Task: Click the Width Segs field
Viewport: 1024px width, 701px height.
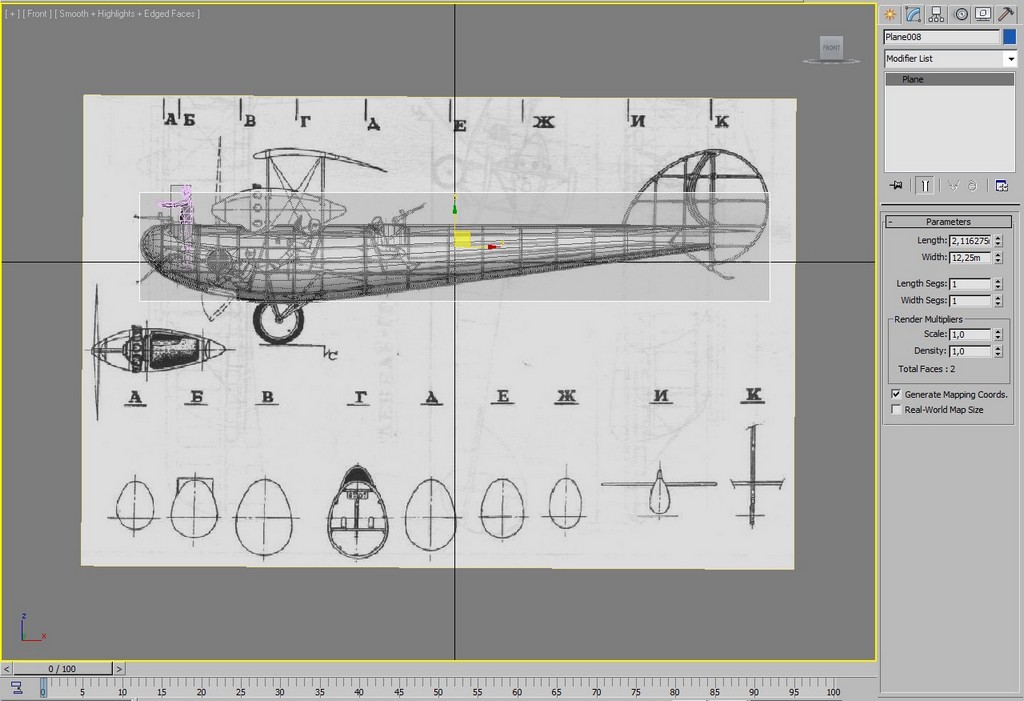Action: pyautogui.click(x=970, y=301)
